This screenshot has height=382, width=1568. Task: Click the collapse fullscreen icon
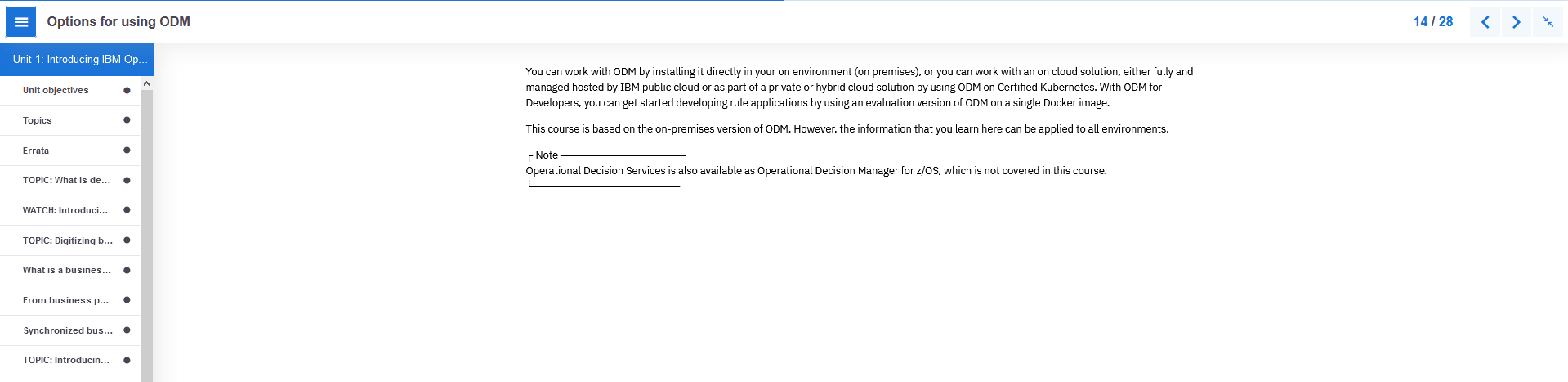(1548, 22)
